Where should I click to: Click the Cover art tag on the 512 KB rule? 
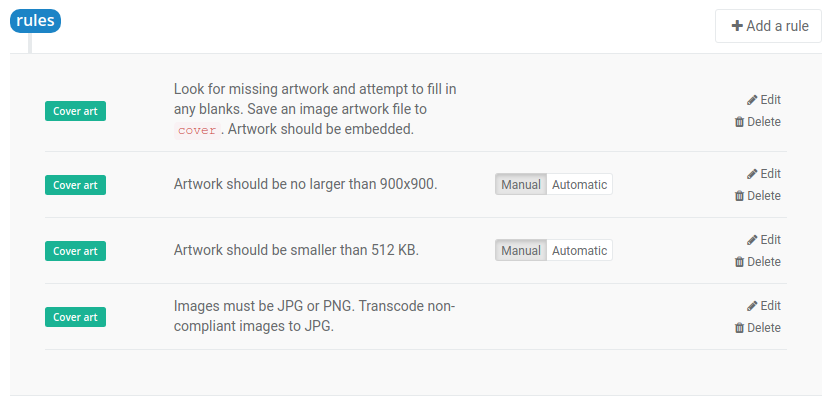click(75, 251)
